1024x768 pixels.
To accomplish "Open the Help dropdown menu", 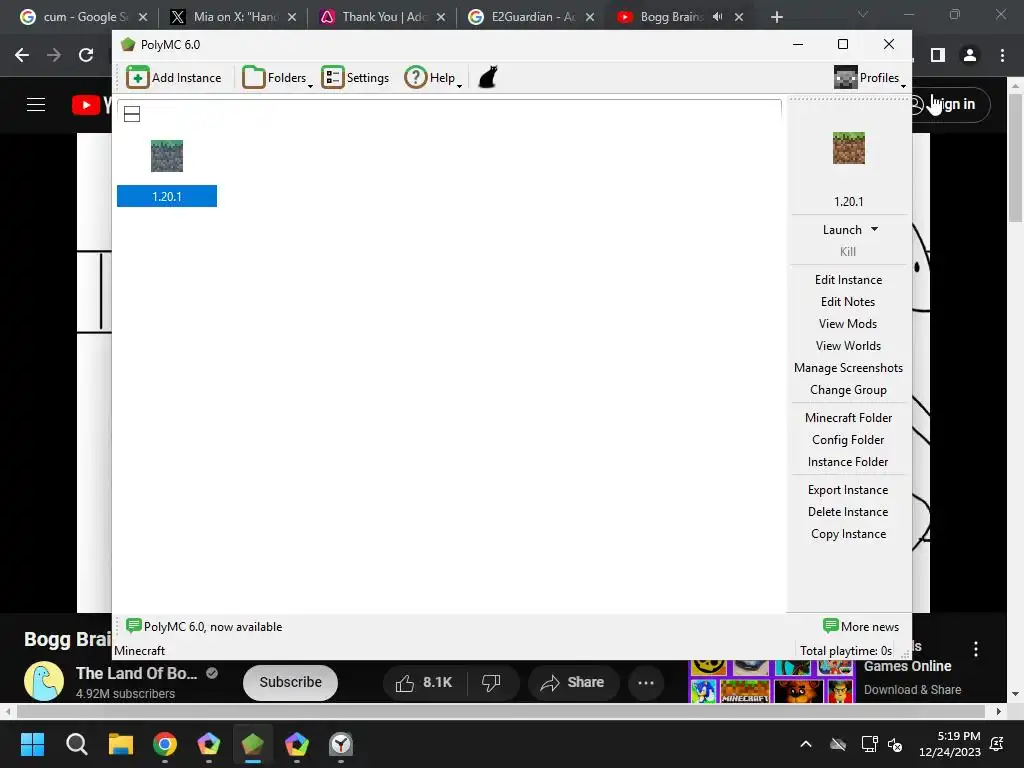I will 433,78.
